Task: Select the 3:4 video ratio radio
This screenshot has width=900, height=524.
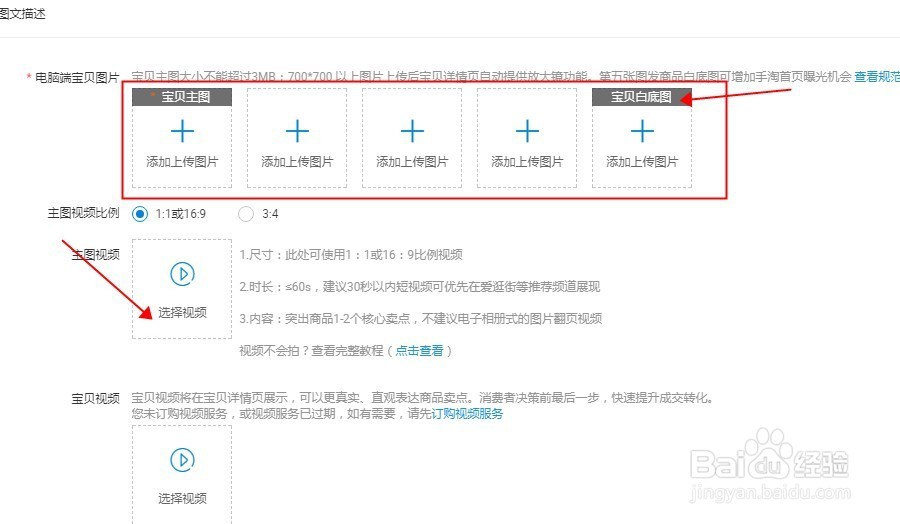Action: [x=246, y=214]
